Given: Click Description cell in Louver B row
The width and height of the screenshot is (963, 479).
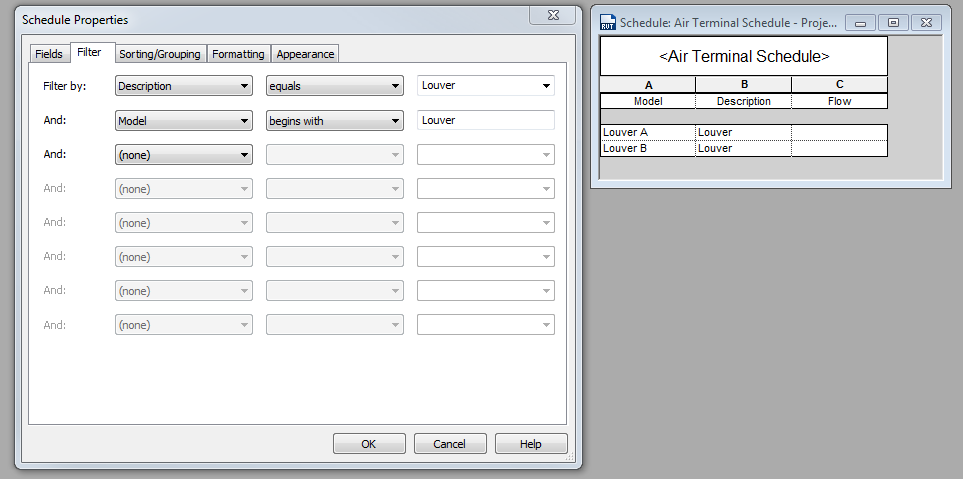Looking at the screenshot, I should 744,148.
